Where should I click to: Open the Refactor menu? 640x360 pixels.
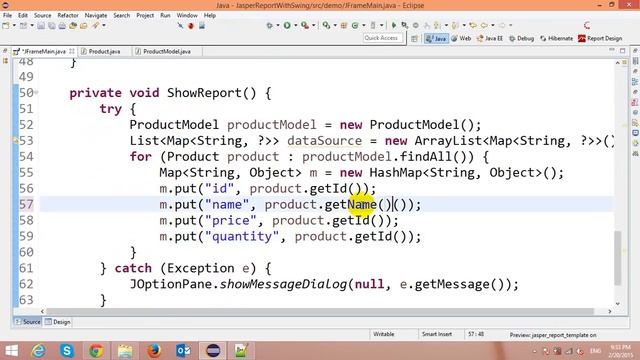pyautogui.click(x=68, y=16)
